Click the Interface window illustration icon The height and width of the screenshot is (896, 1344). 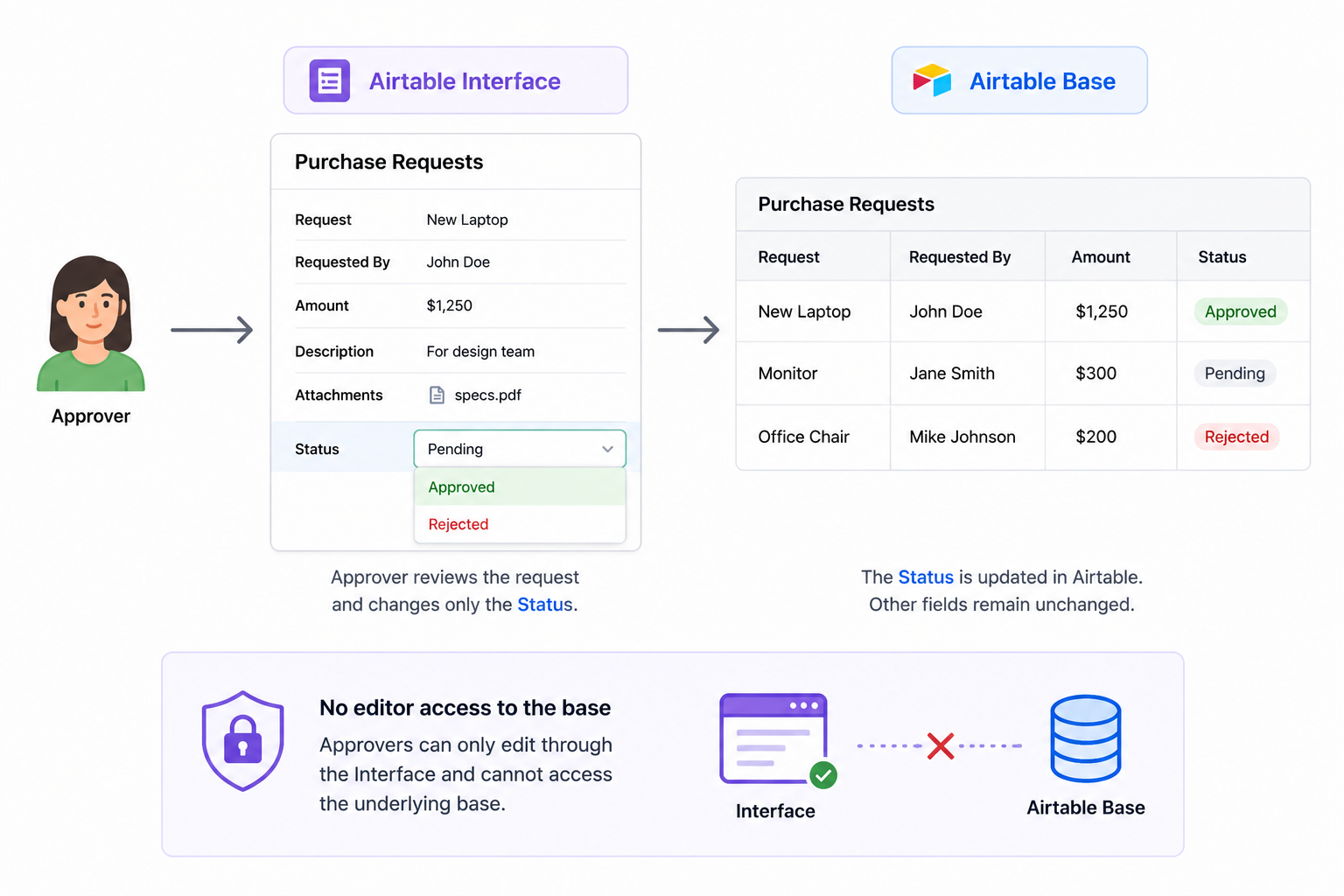coord(773,739)
